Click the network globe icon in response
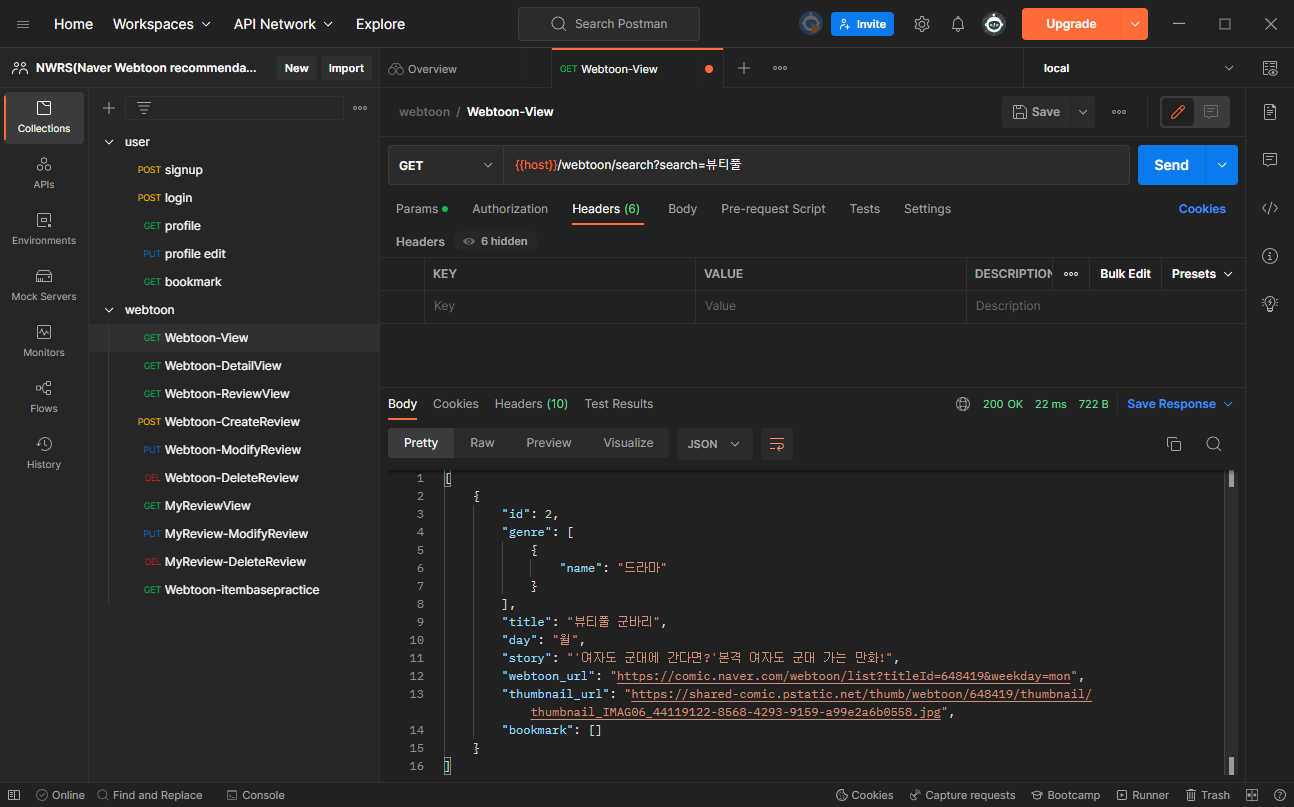1294x807 pixels. (x=963, y=404)
